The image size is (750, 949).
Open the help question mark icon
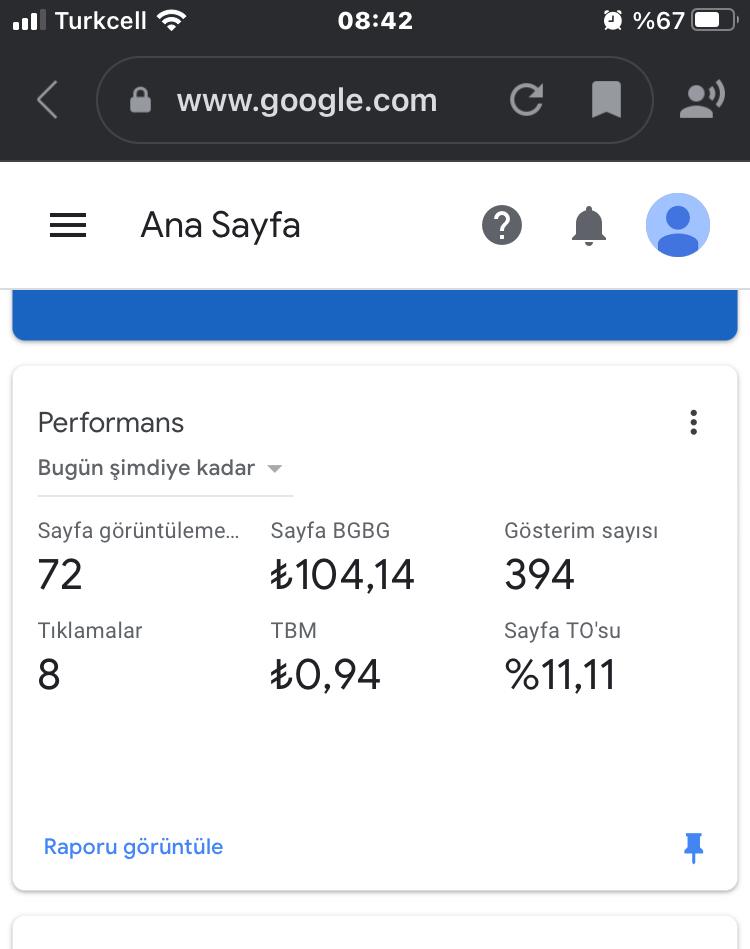coord(502,225)
